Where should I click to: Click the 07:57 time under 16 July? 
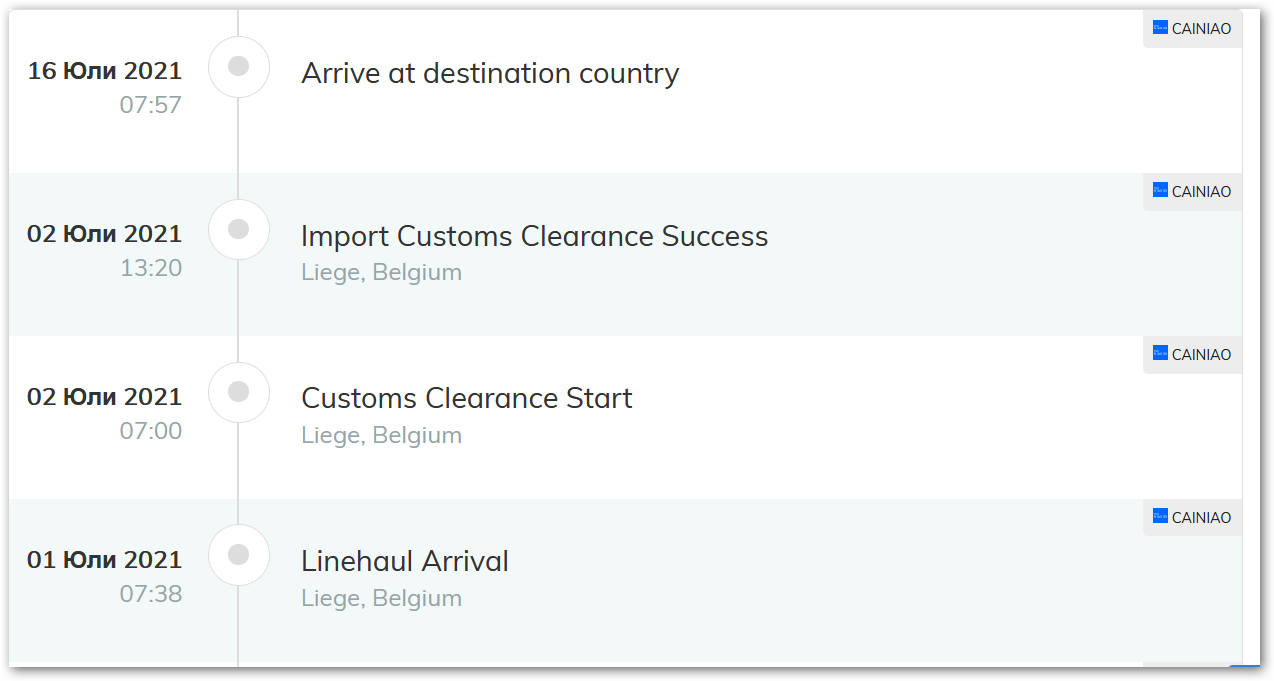pyautogui.click(x=151, y=105)
